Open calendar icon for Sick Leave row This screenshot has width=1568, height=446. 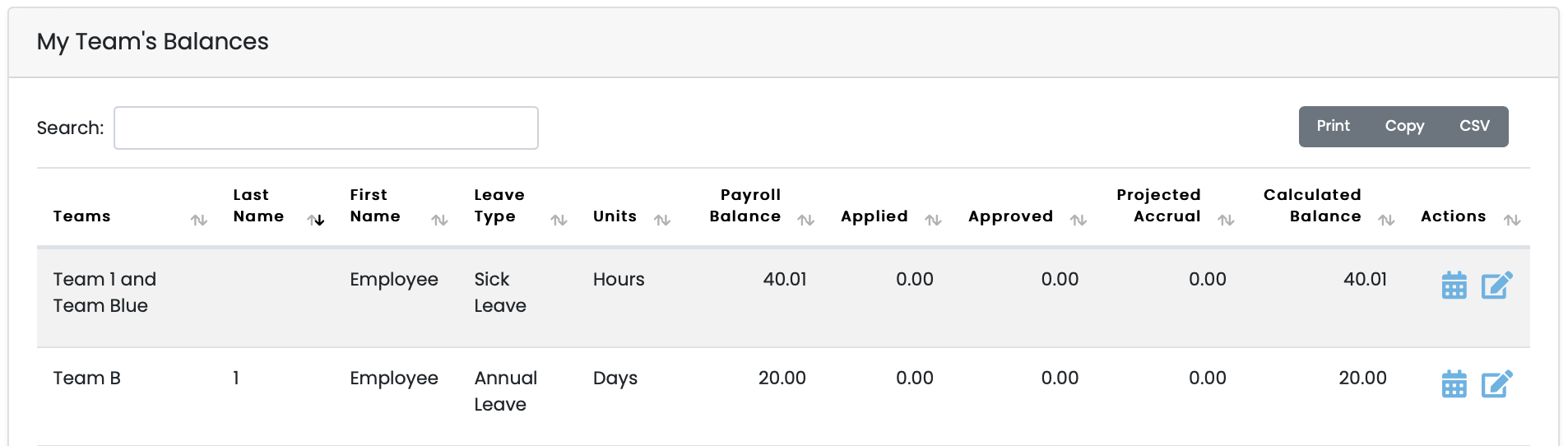1454,286
